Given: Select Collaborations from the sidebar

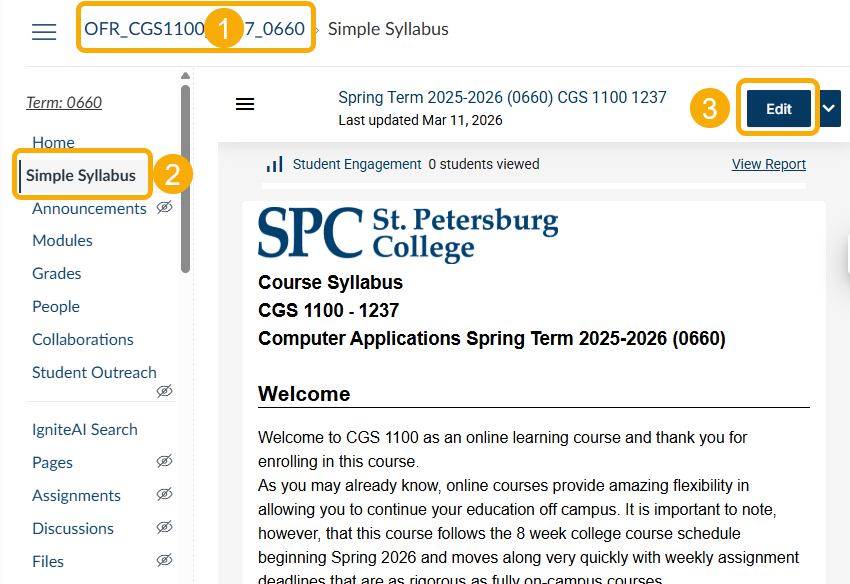Looking at the screenshot, I should (x=82, y=339).
